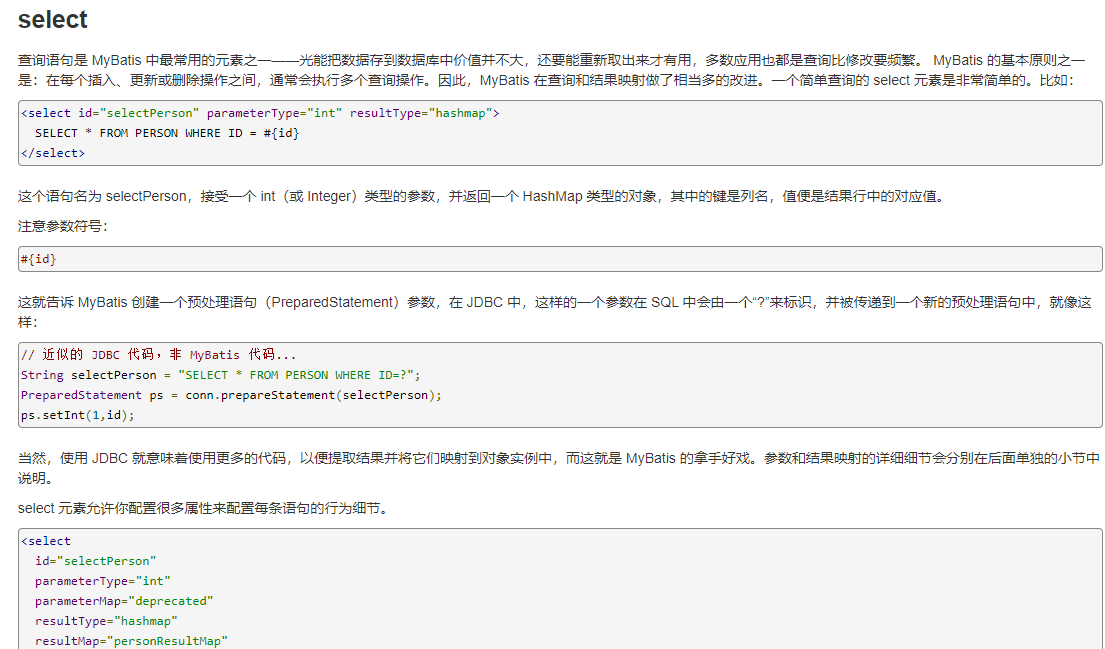Click the ps.setInt(1,id); code line

coord(78,415)
